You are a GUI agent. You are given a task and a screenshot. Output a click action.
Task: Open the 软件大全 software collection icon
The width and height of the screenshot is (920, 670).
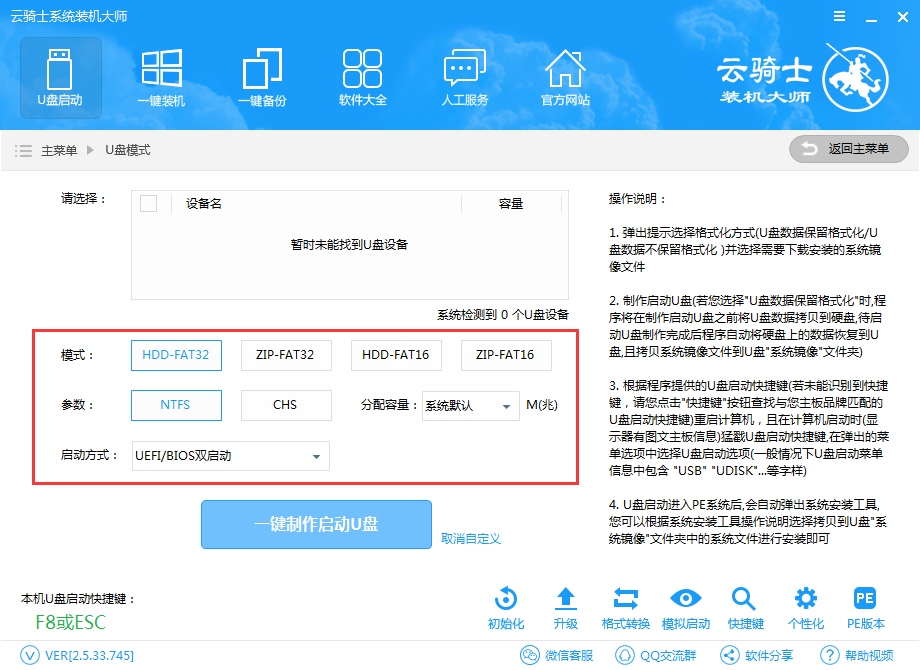point(363,78)
